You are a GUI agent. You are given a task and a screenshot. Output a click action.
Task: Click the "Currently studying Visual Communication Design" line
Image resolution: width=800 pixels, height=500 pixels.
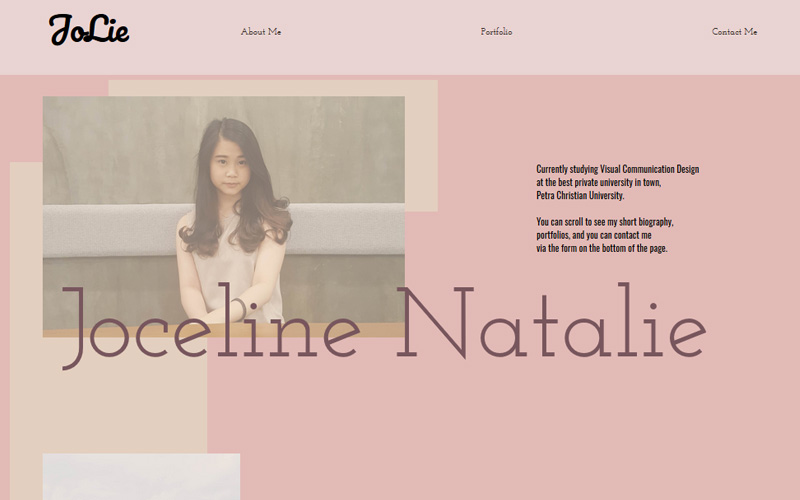point(617,170)
